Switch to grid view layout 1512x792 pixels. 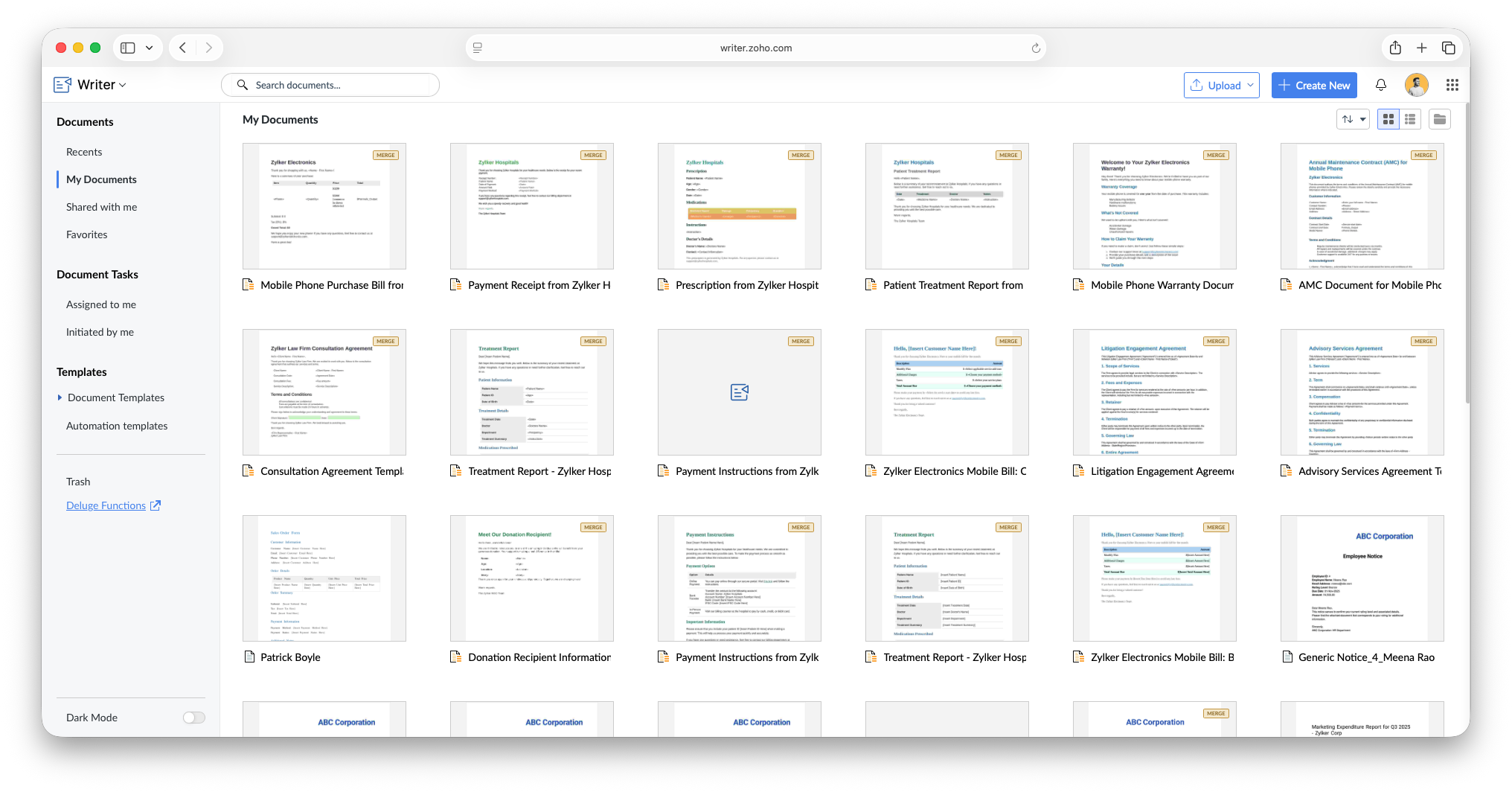[x=1388, y=119]
